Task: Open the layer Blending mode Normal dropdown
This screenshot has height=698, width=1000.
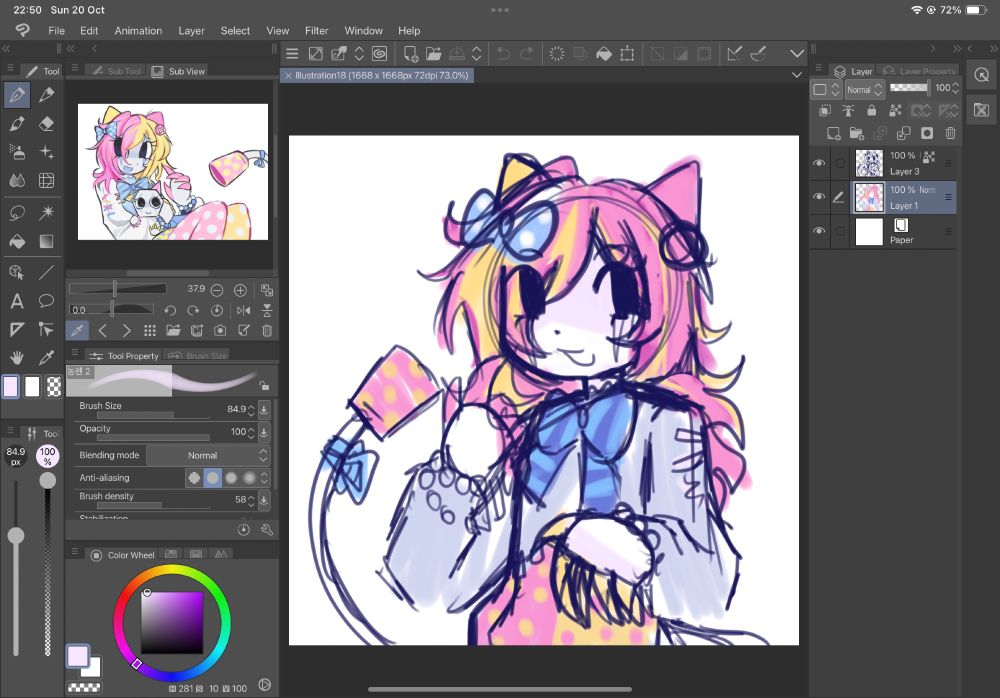Action: 864,90
